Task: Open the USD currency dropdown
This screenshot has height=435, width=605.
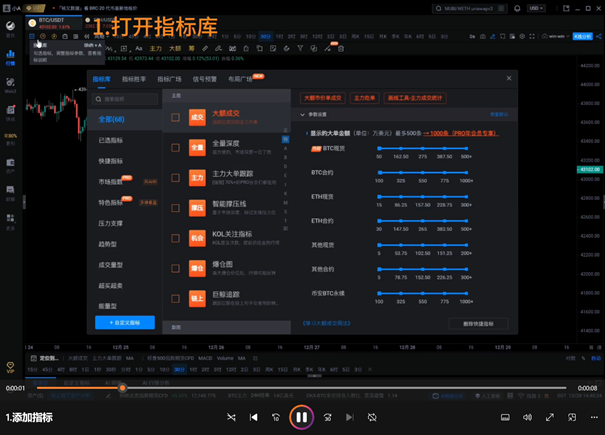Action: click(x=536, y=8)
